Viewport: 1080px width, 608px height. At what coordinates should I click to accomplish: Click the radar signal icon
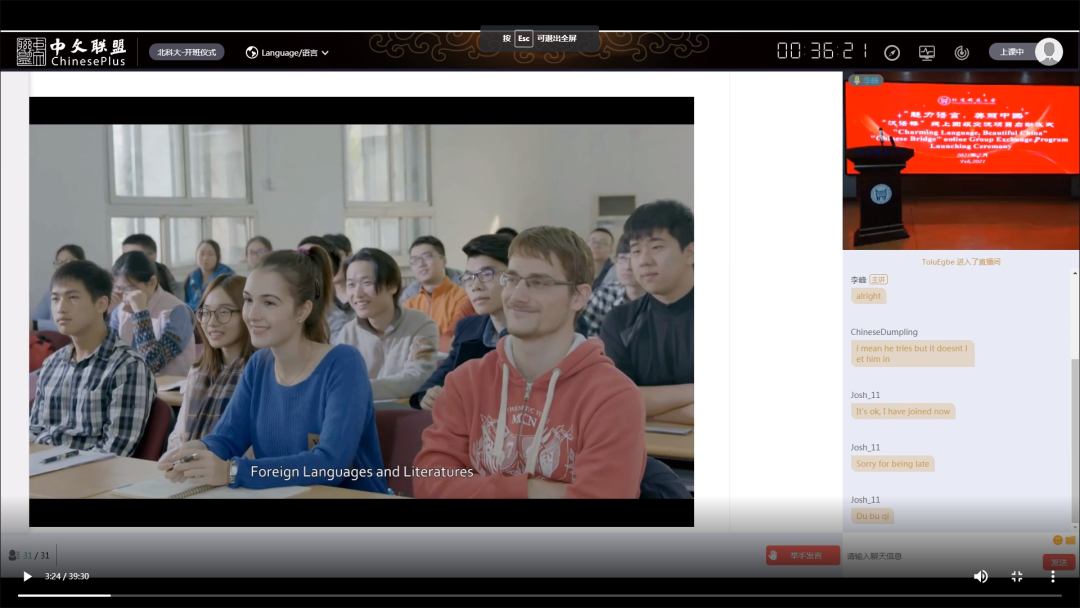[x=961, y=52]
